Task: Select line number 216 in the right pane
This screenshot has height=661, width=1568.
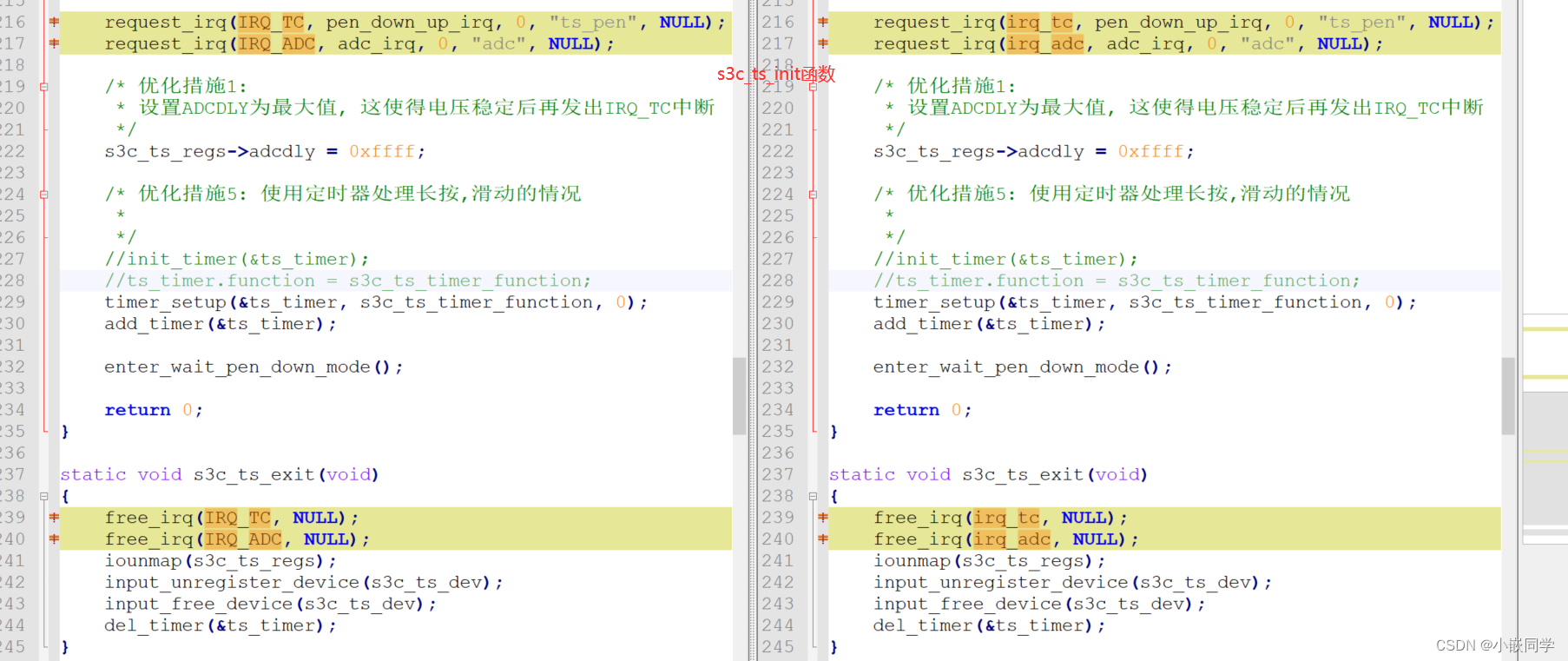Action: [x=778, y=22]
